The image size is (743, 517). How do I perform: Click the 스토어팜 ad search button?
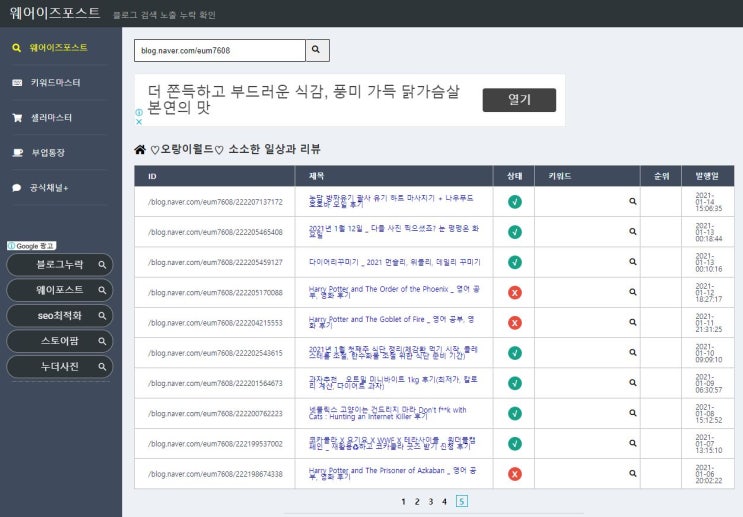[60, 341]
